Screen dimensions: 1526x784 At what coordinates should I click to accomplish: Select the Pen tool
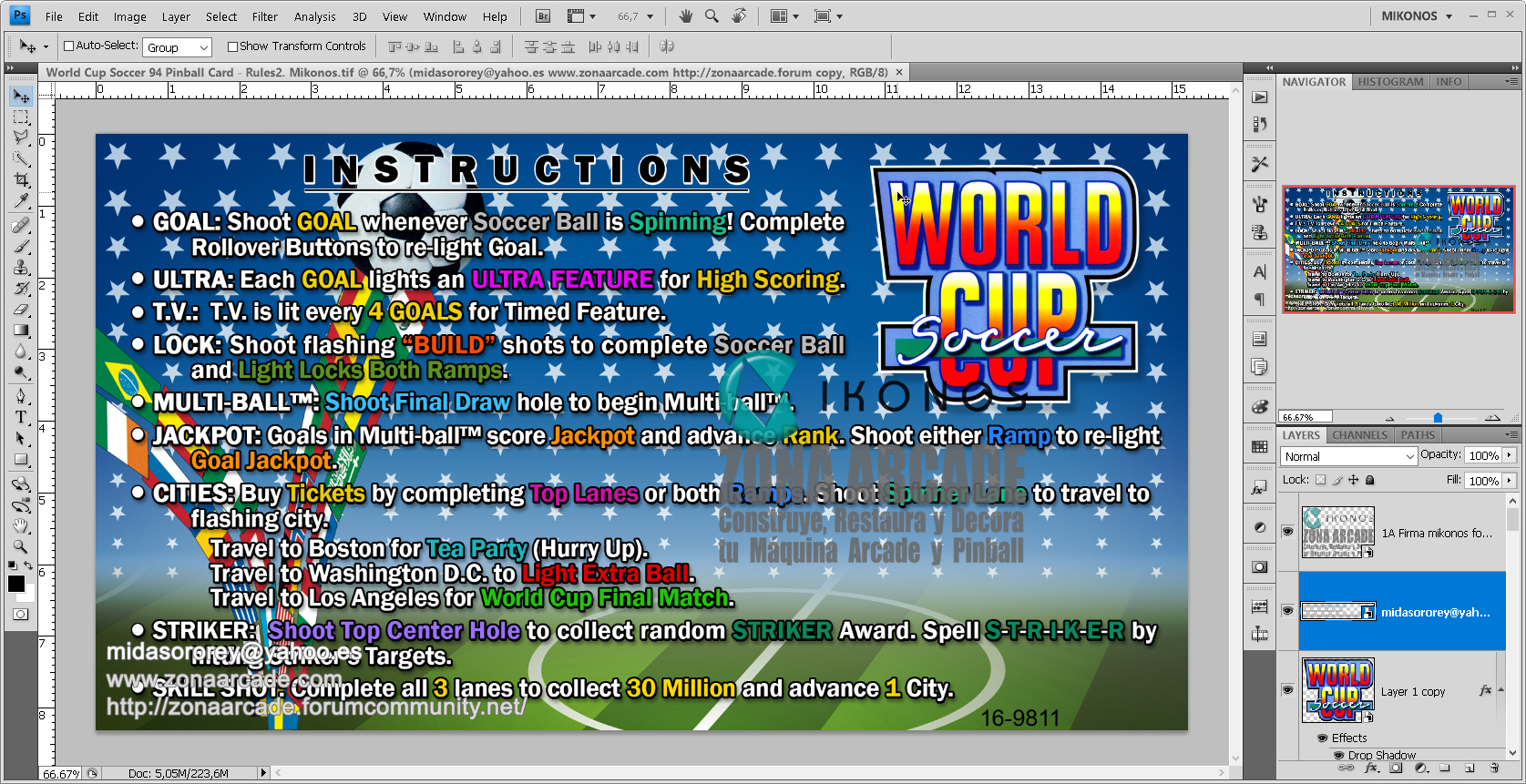click(21, 396)
